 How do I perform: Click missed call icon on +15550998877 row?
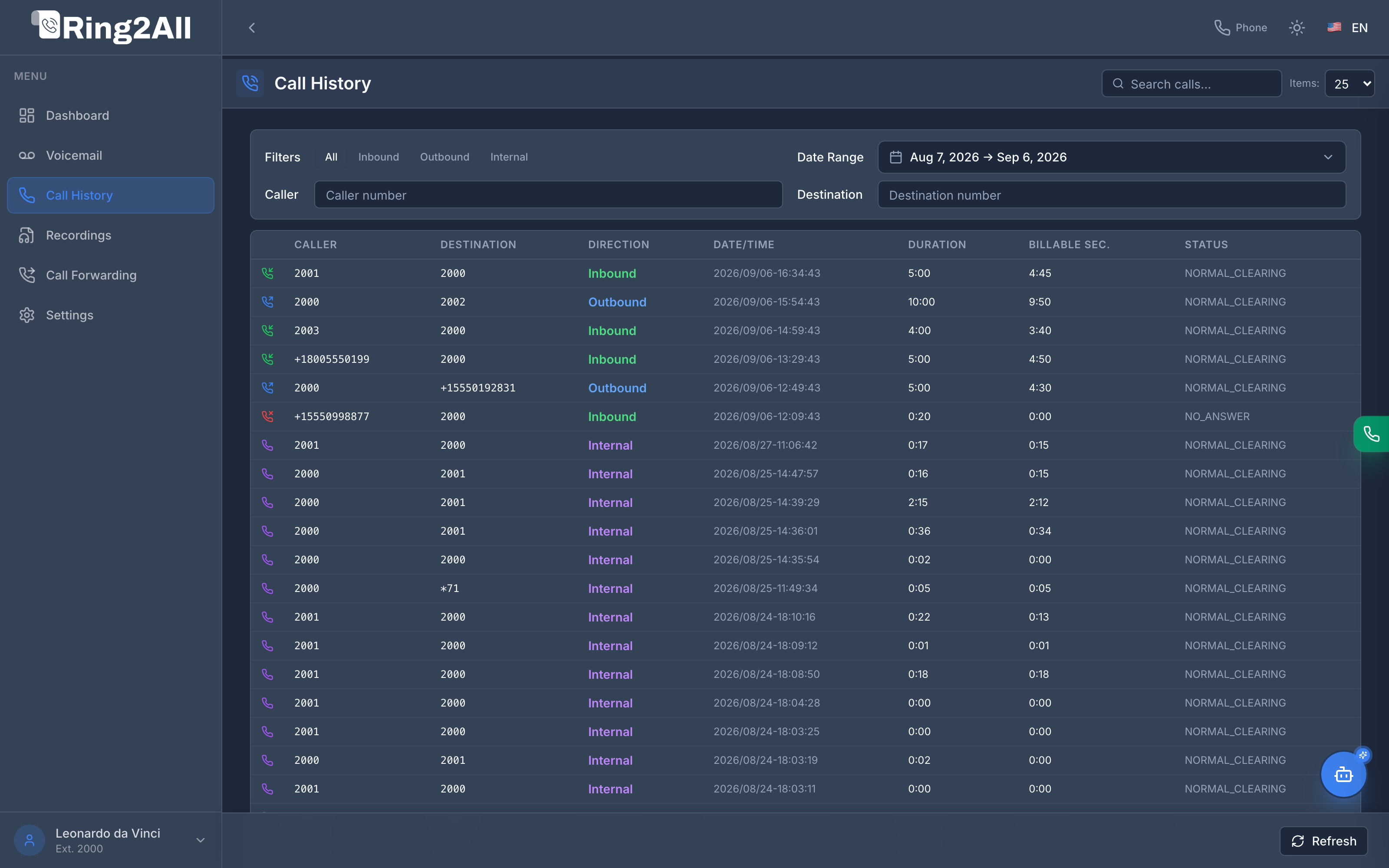267,417
